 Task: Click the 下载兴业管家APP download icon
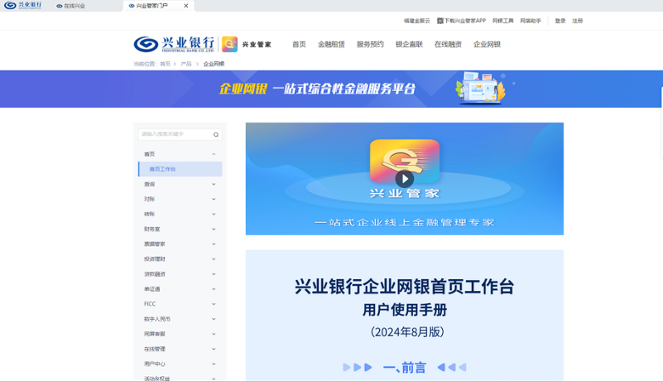pos(440,20)
